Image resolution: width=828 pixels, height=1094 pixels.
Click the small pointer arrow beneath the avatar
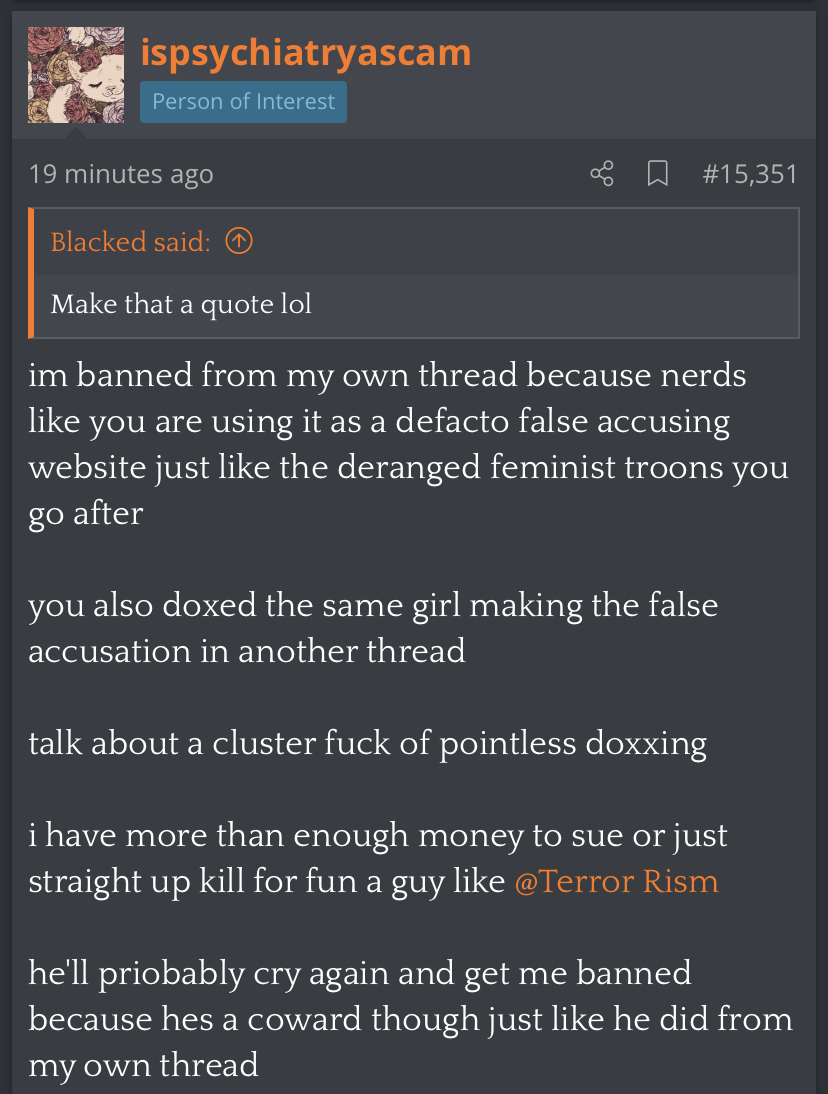[x=75, y=133]
